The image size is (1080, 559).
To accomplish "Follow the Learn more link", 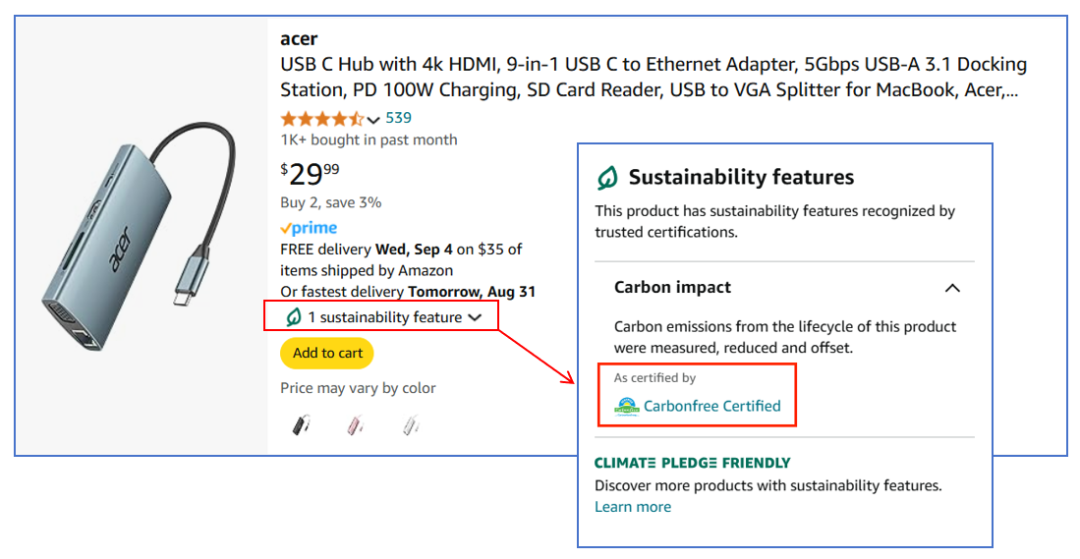I will [633, 507].
